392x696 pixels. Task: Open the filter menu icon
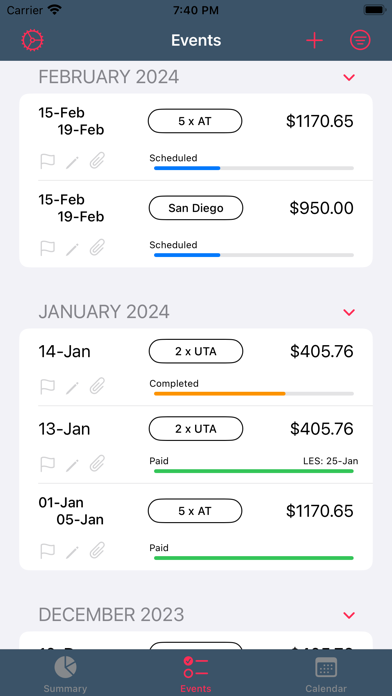tap(360, 40)
